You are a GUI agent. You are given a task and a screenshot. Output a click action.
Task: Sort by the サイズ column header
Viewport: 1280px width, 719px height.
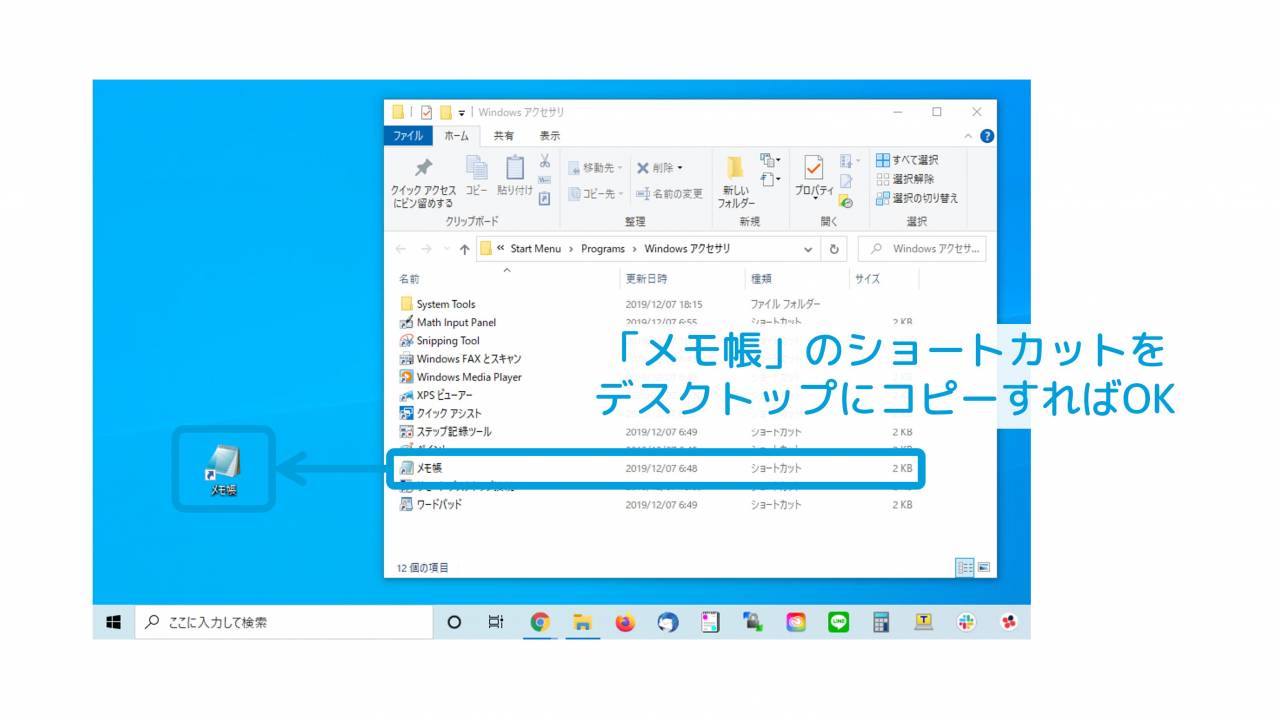[x=867, y=279]
